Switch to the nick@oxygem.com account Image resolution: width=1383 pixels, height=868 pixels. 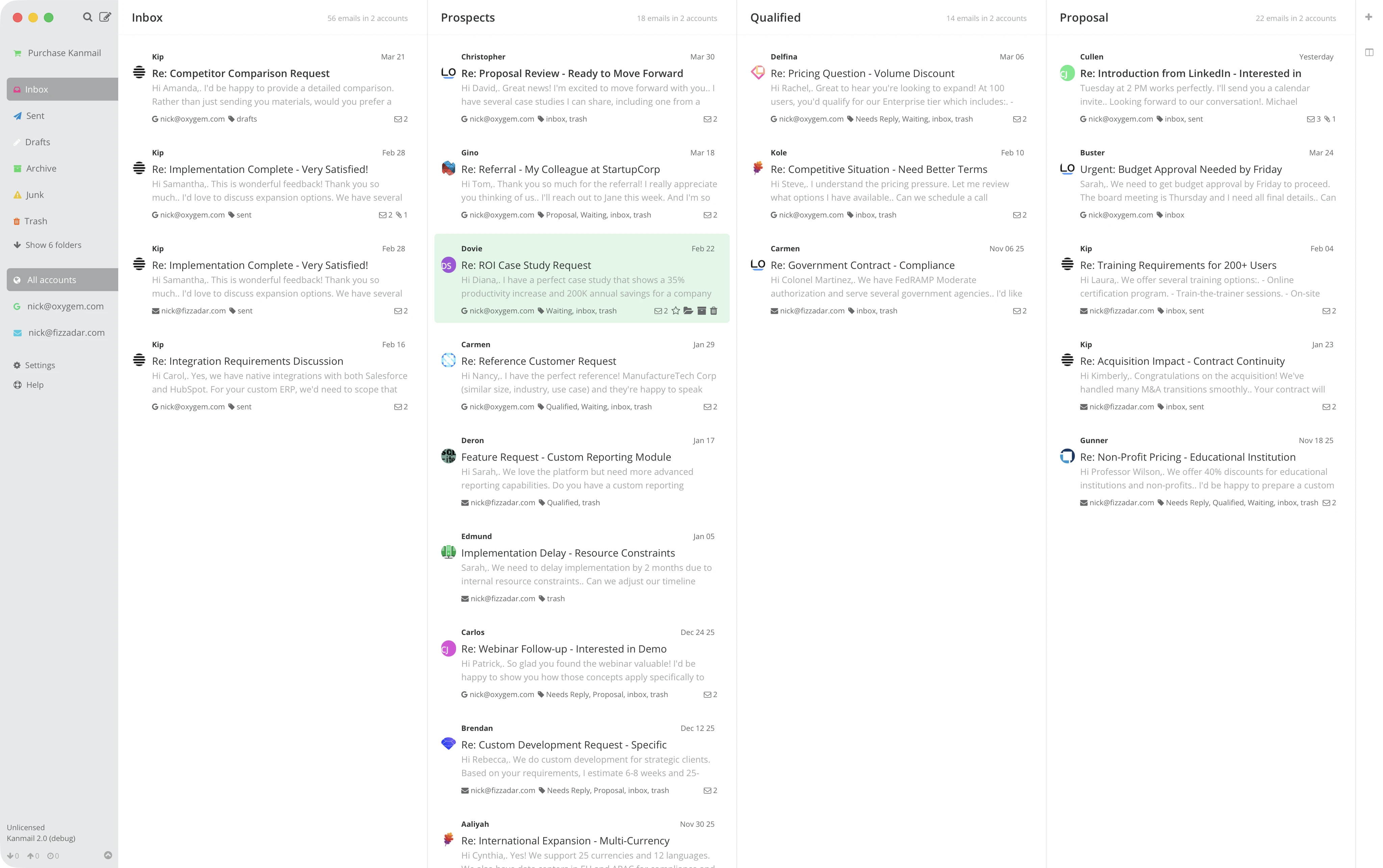coord(65,306)
